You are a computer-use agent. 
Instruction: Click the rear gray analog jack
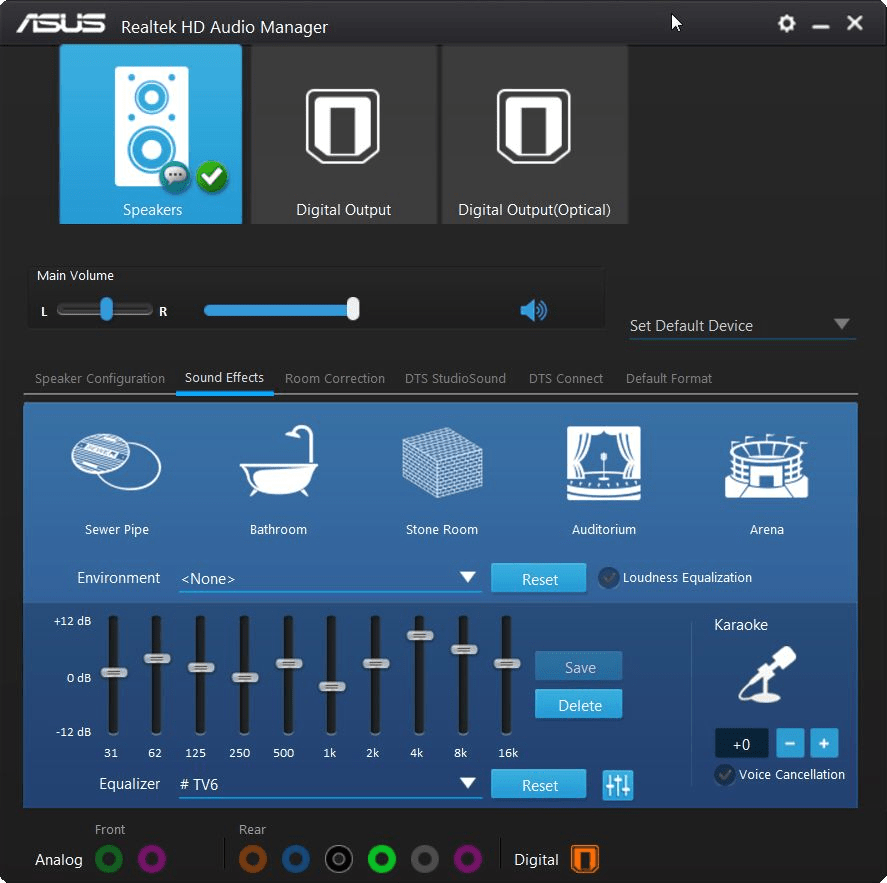point(425,859)
